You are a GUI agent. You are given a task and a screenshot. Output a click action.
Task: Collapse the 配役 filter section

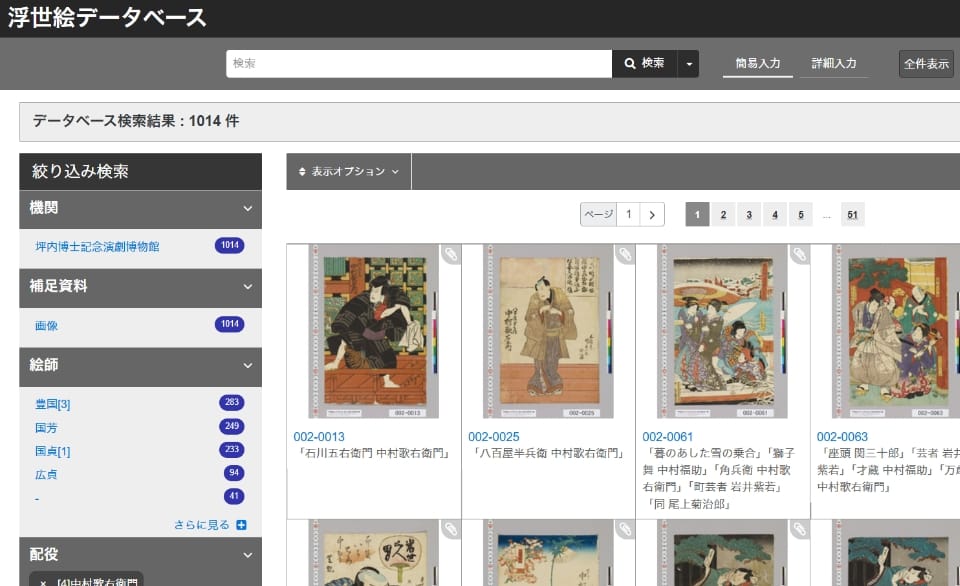coord(247,555)
